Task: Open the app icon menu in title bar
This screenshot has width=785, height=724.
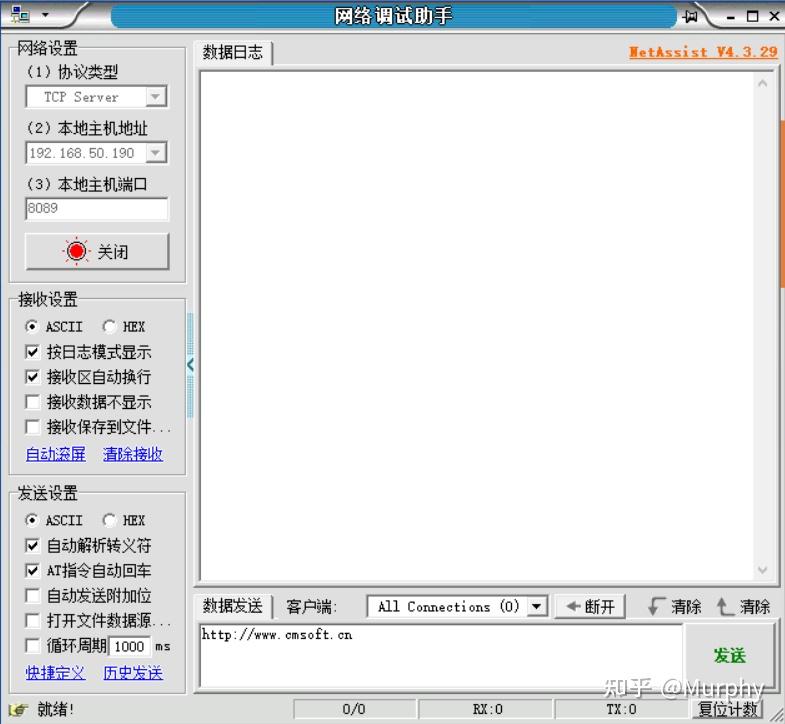Action: pos(20,15)
